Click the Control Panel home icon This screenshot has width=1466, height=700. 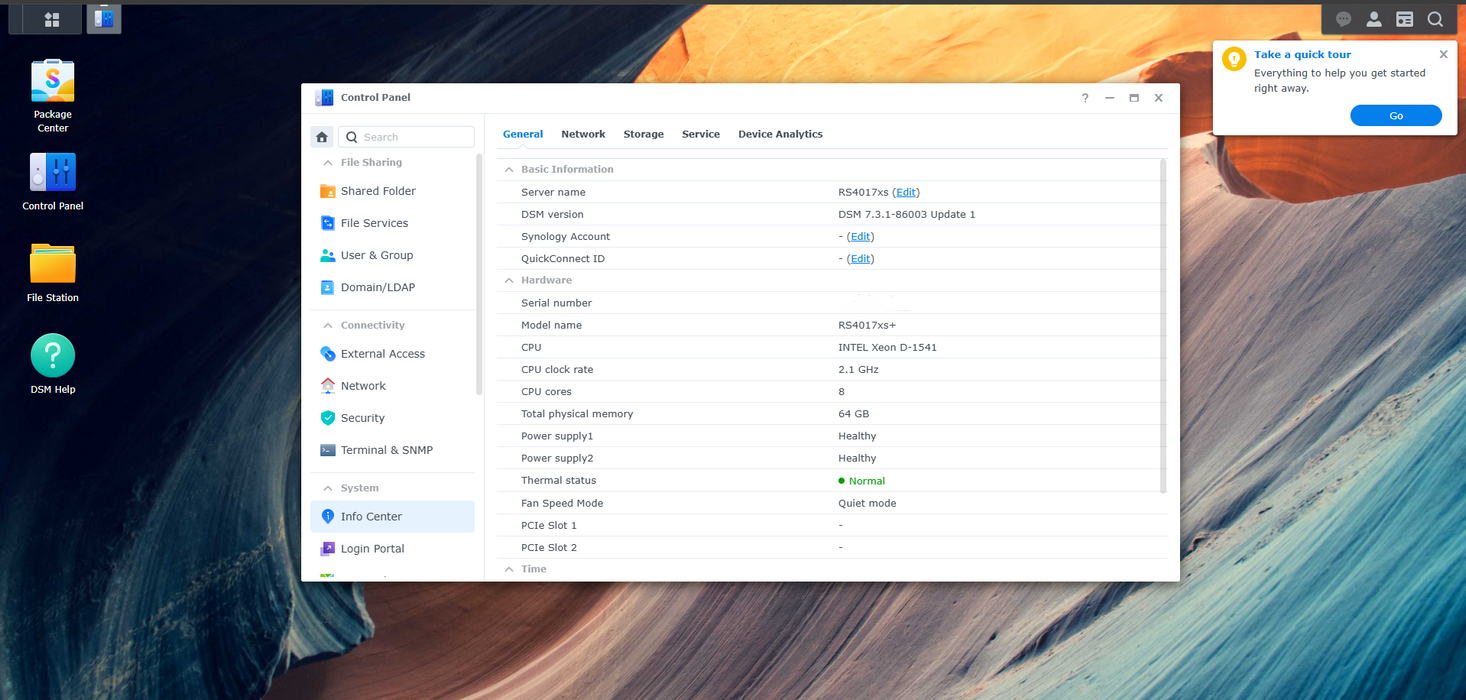coord(322,137)
